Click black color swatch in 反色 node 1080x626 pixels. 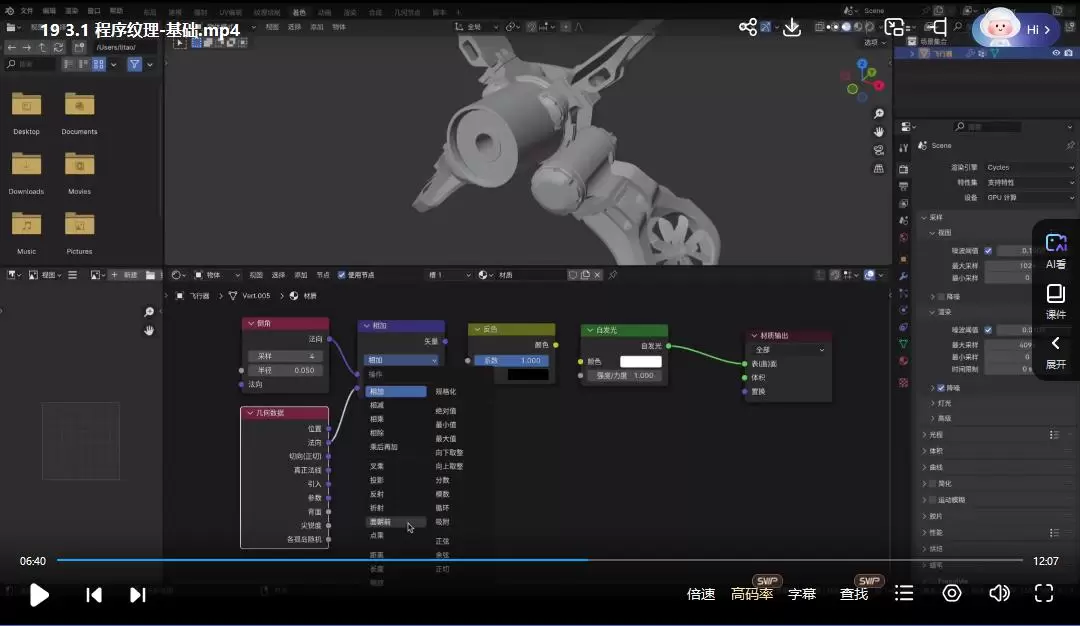528,375
